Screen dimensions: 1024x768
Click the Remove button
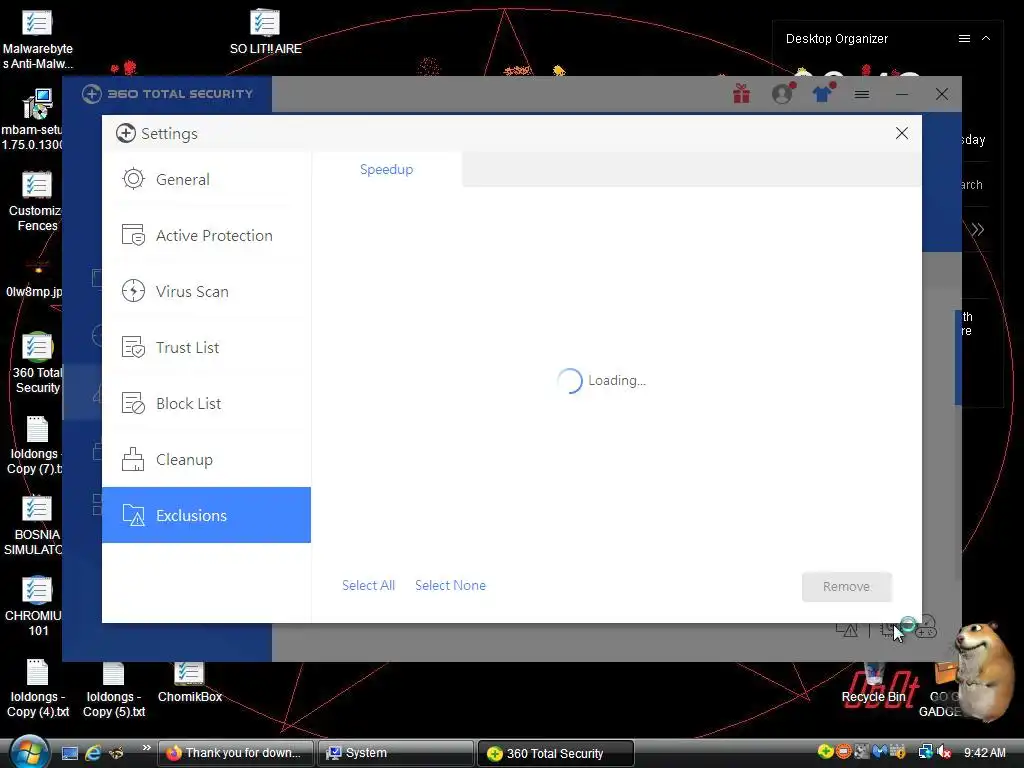point(846,586)
